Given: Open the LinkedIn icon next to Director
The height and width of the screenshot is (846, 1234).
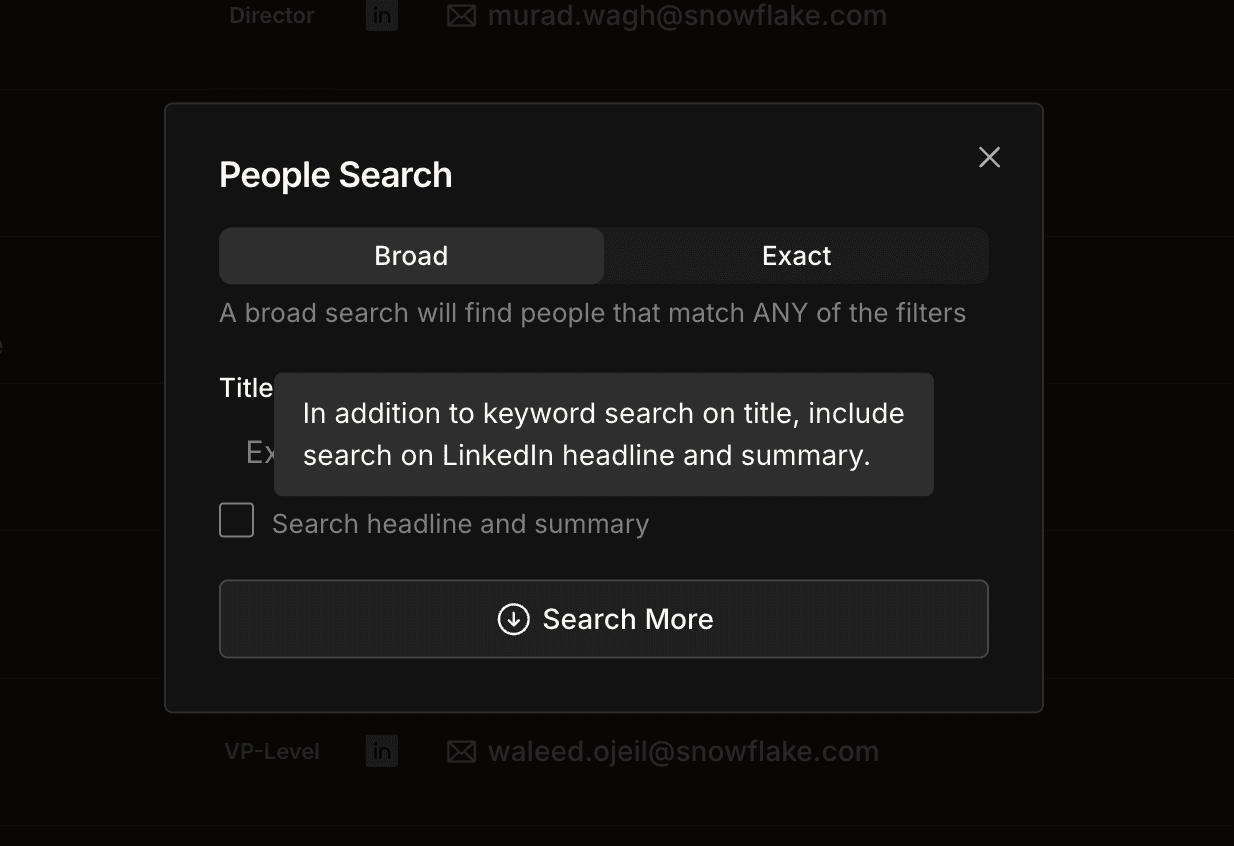Looking at the screenshot, I should tap(382, 16).
